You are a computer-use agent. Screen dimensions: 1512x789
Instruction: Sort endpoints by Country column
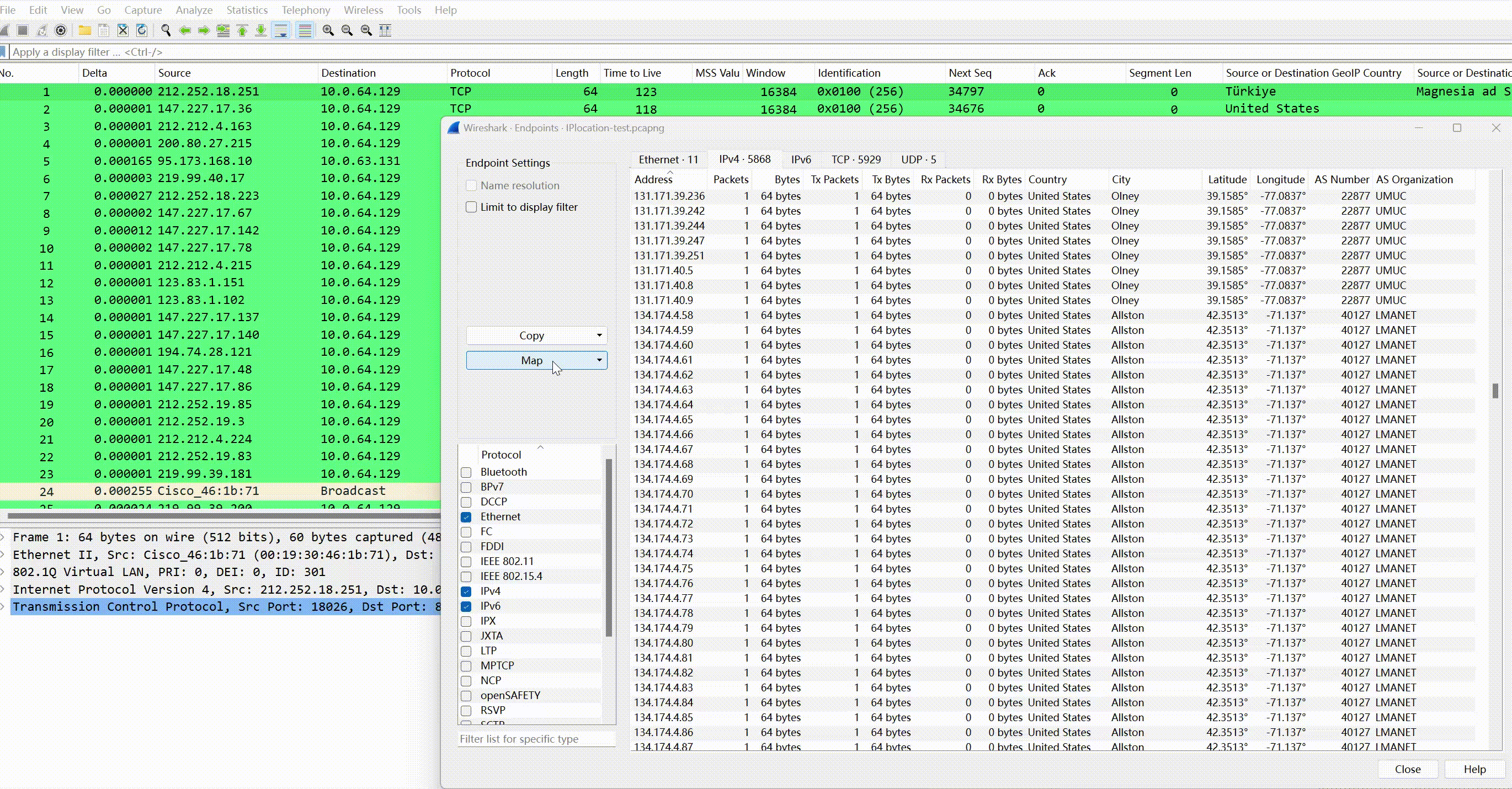(1047, 180)
